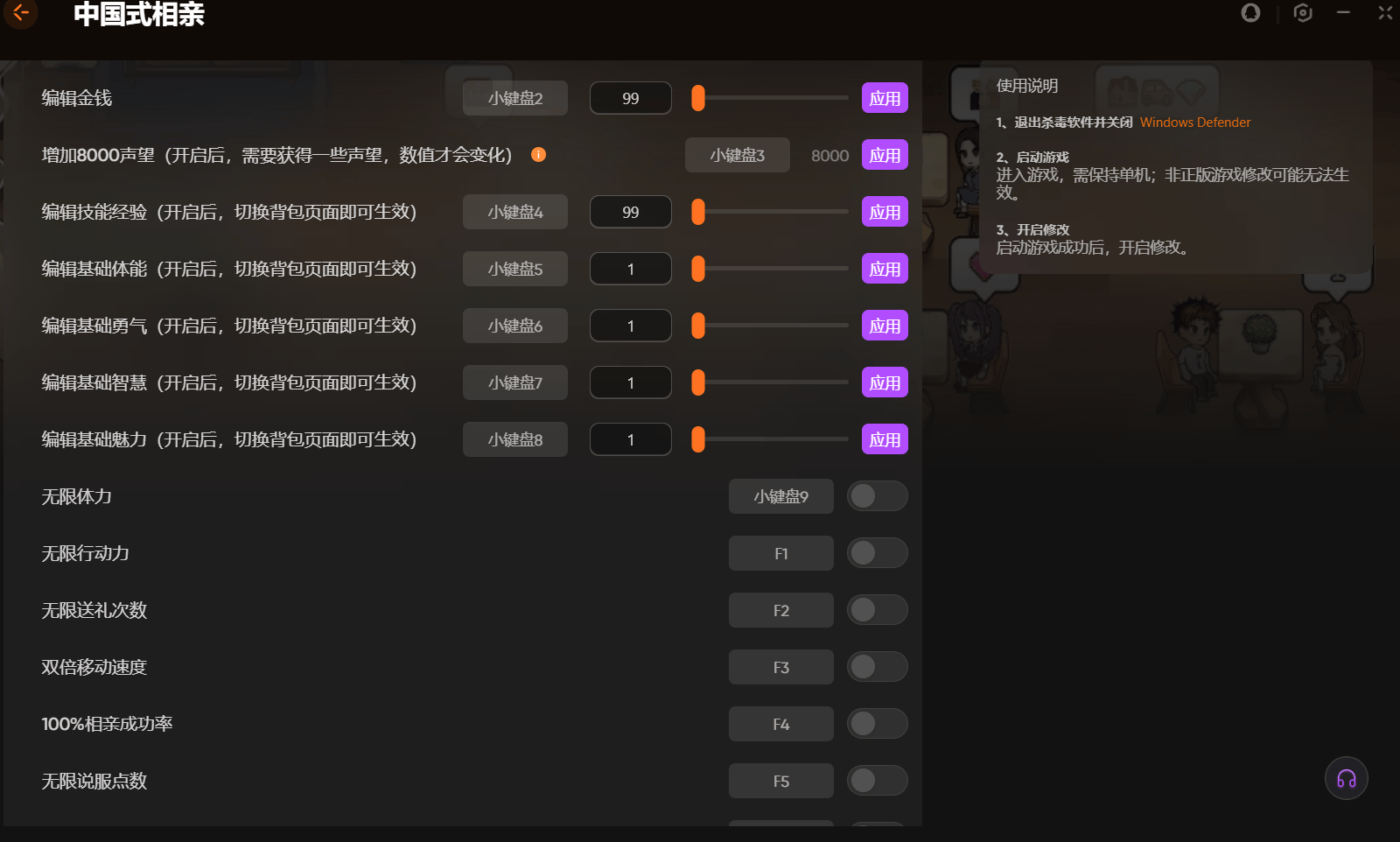Click the orange info icon beside 增加8000声望
This screenshot has height=842, width=1400.
[x=539, y=155]
